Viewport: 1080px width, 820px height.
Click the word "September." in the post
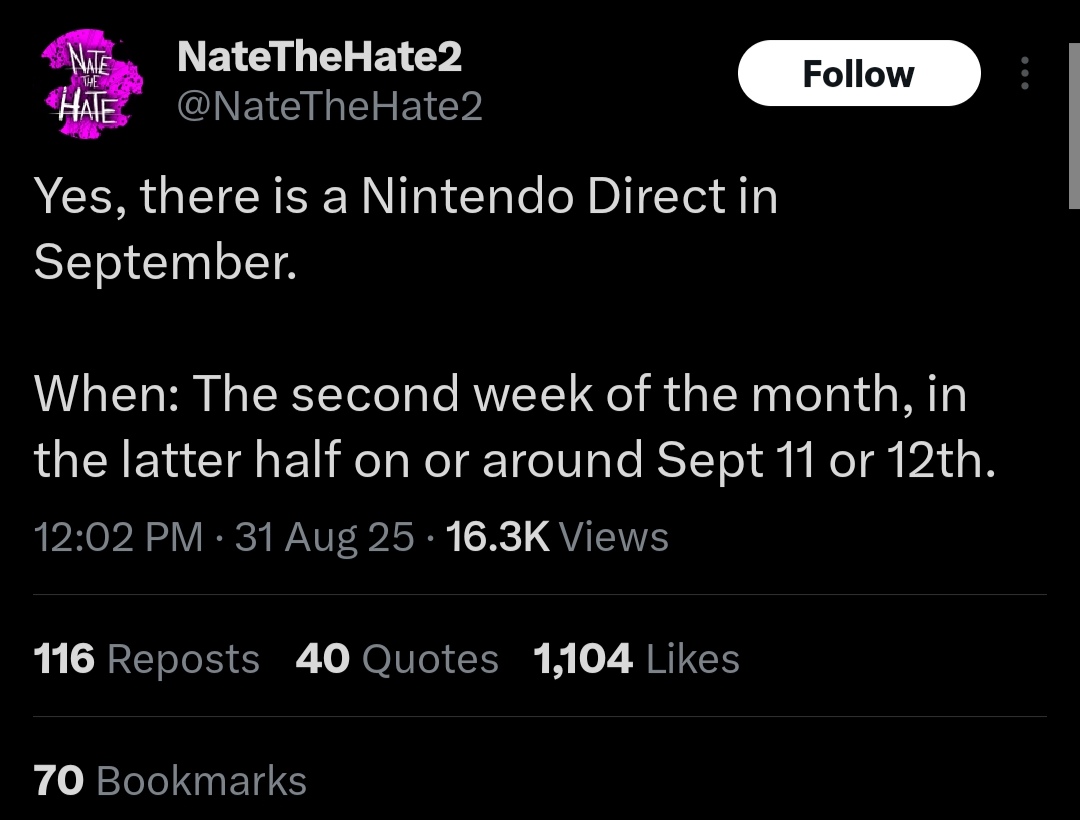point(165,263)
